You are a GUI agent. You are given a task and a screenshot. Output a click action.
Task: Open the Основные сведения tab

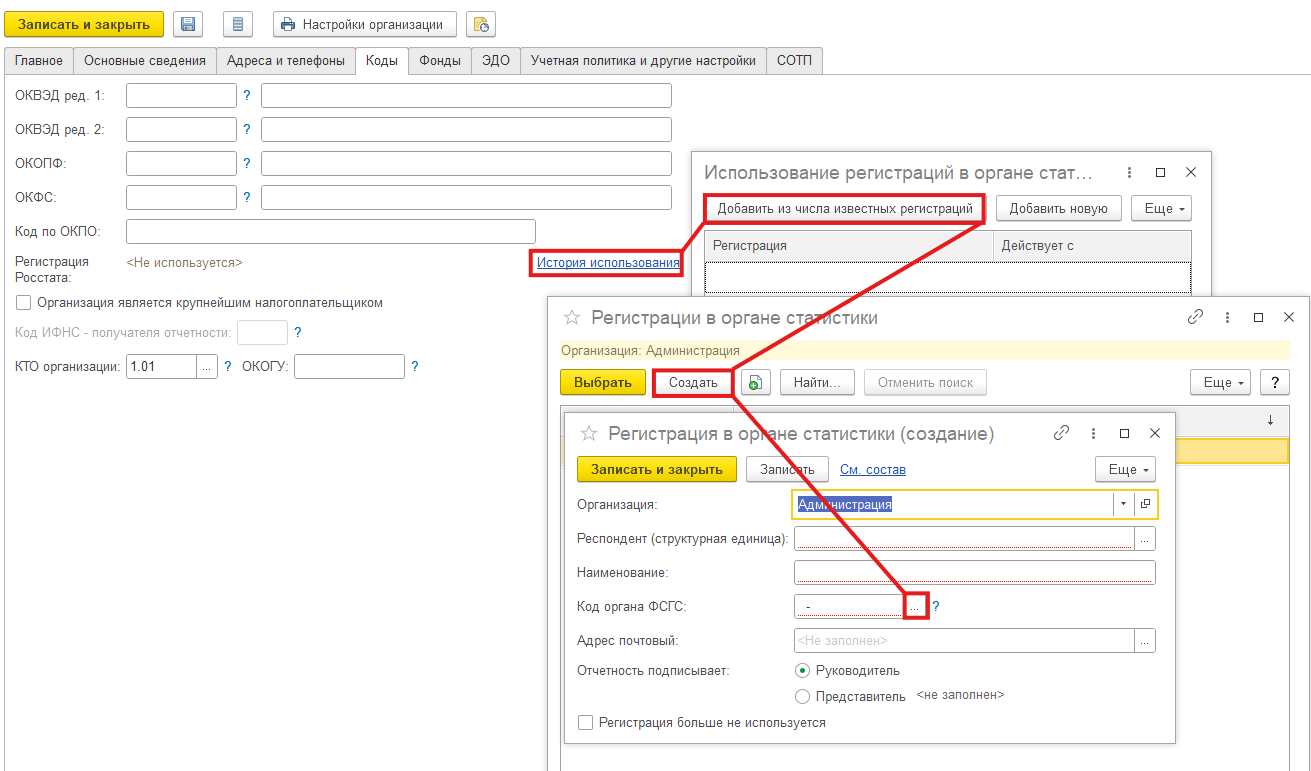[x=145, y=60]
